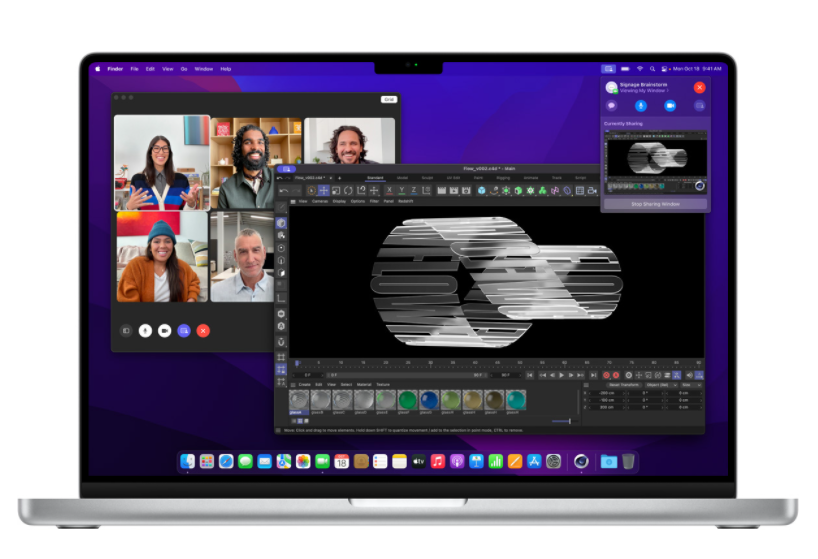Viewport: 818px width, 559px height.
Task: Toggle camera in FaceTime window controls
Action: [x=164, y=331]
